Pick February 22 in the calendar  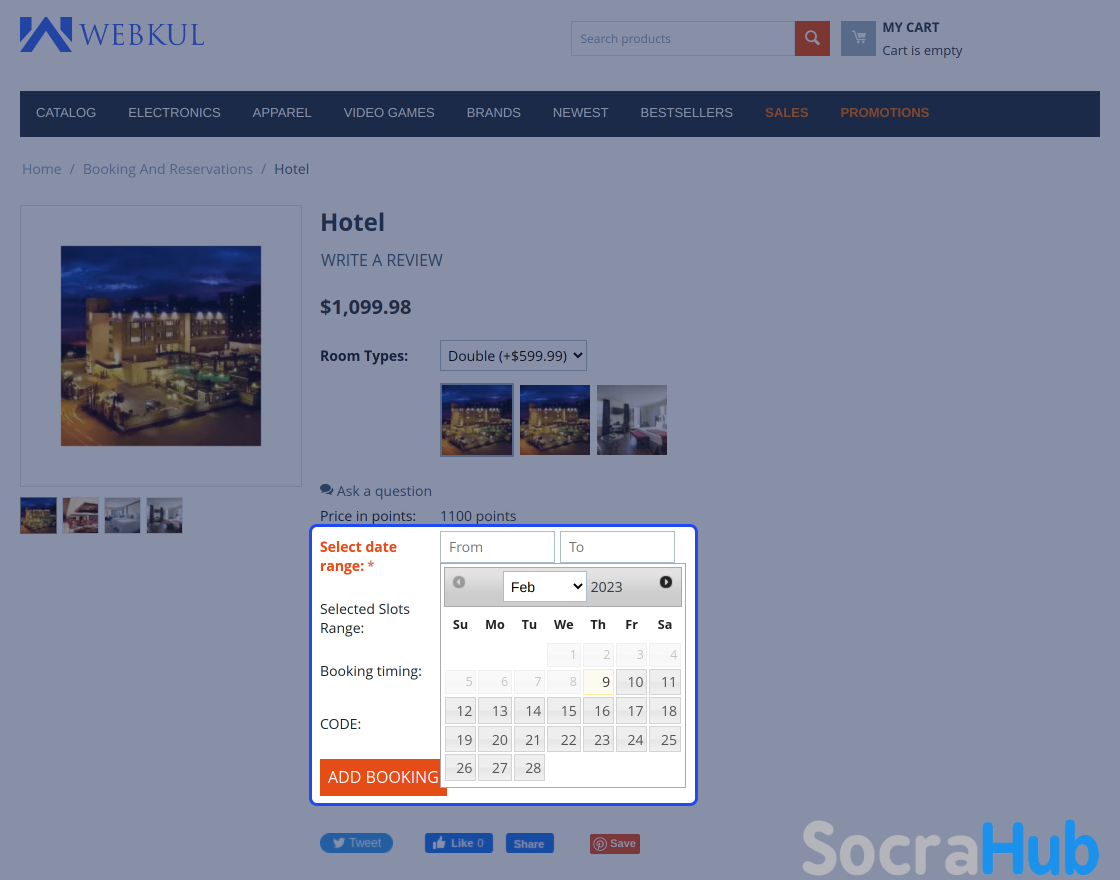[564, 739]
